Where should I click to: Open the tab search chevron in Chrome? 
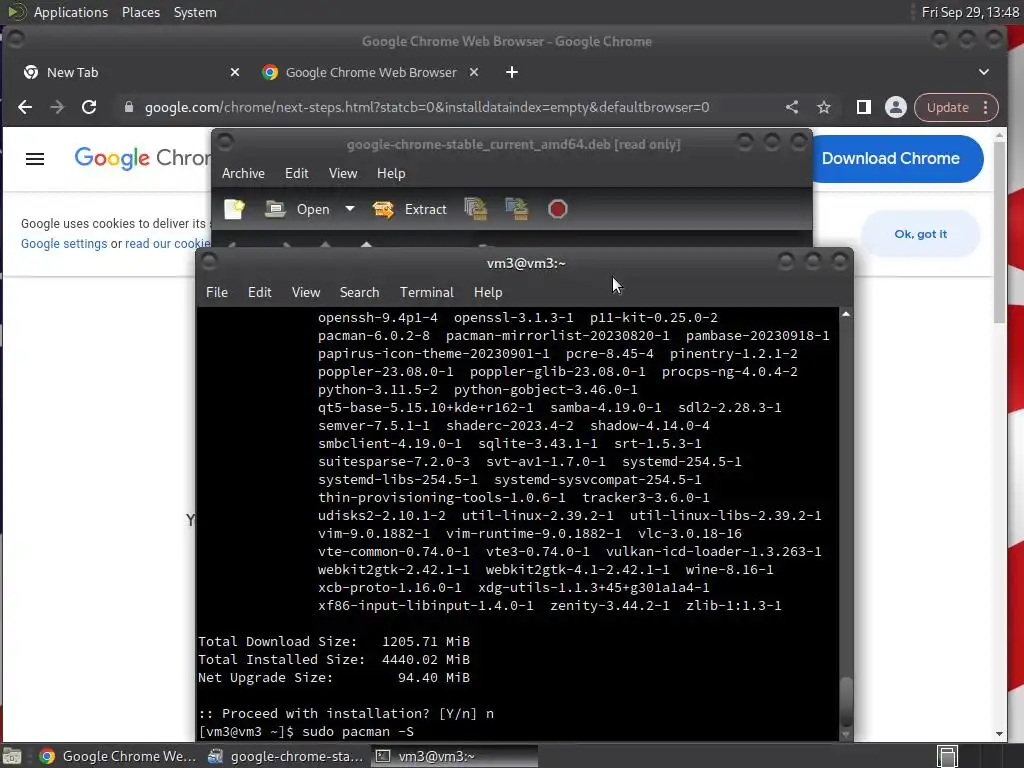[x=984, y=72]
